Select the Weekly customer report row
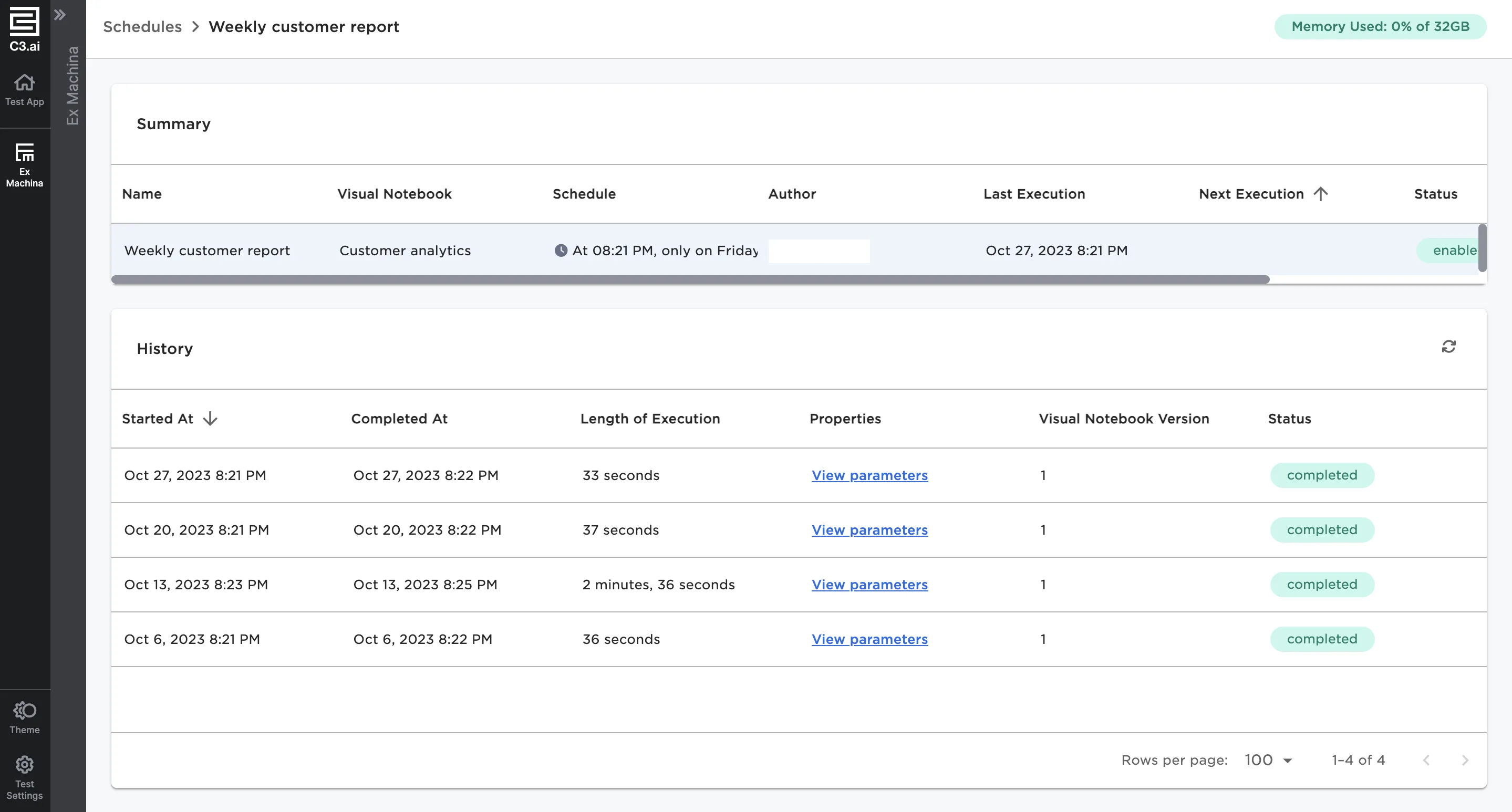 206,251
